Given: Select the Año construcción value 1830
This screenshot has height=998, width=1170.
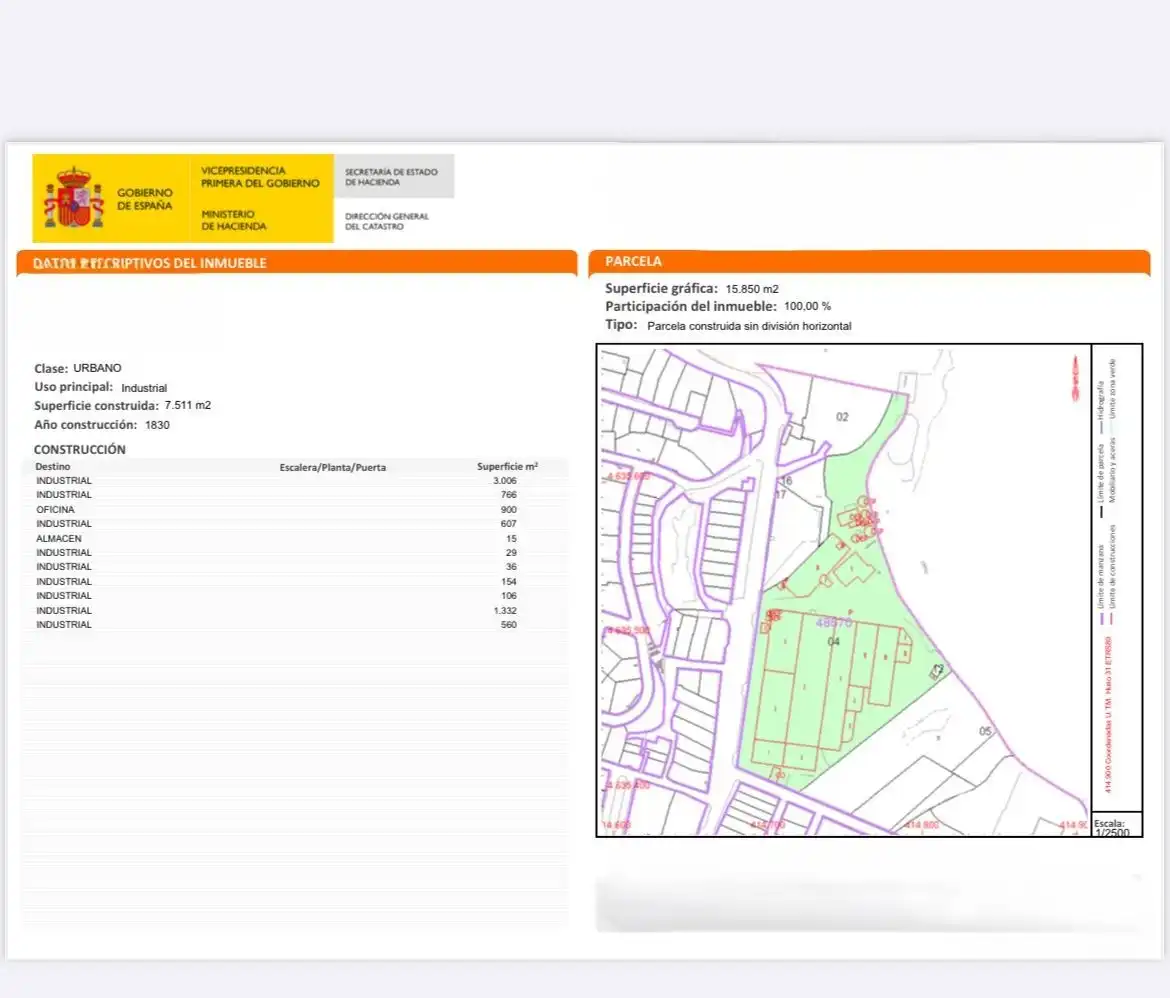Looking at the screenshot, I should click(157, 425).
